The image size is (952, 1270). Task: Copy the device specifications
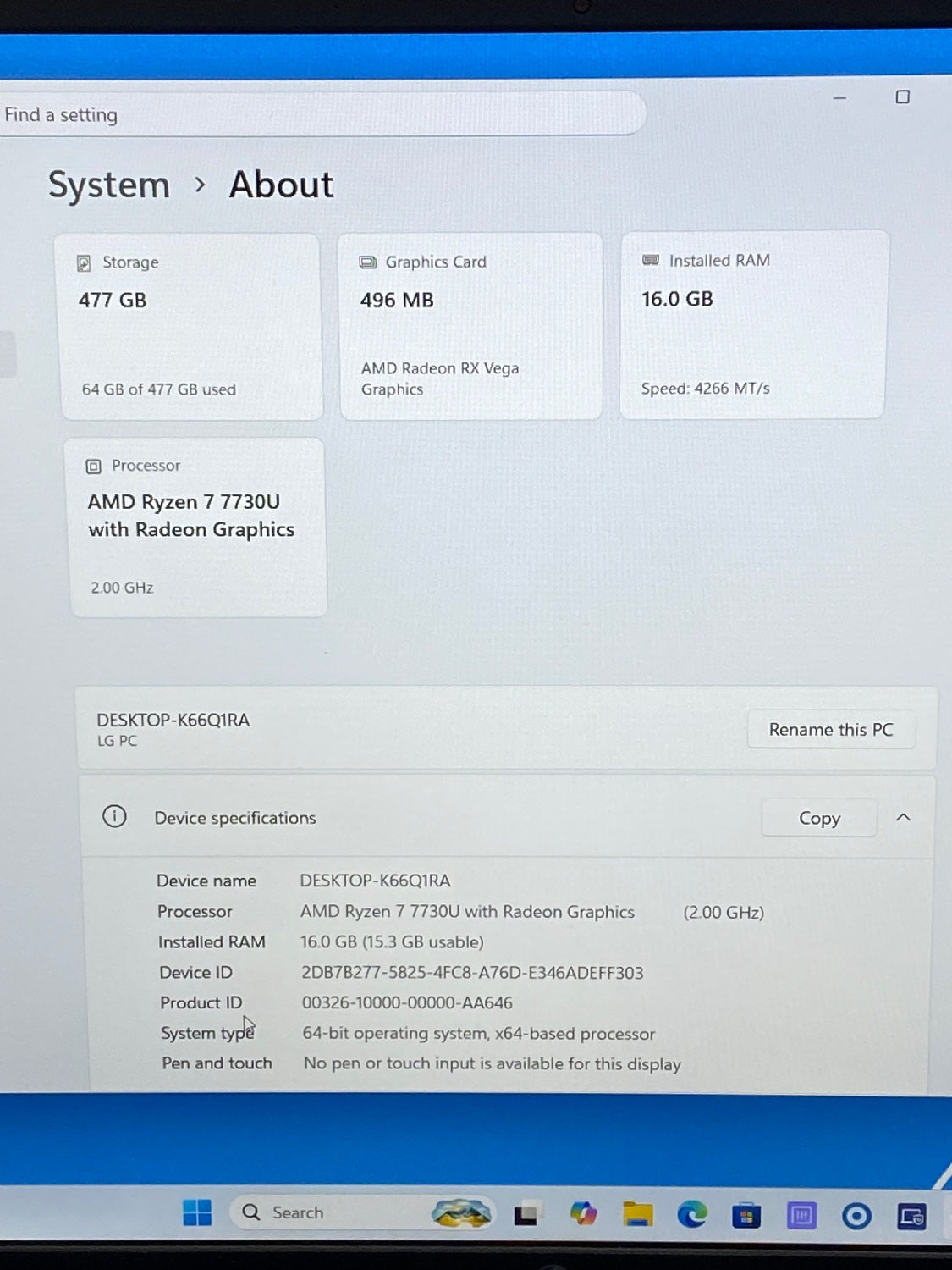pos(818,818)
